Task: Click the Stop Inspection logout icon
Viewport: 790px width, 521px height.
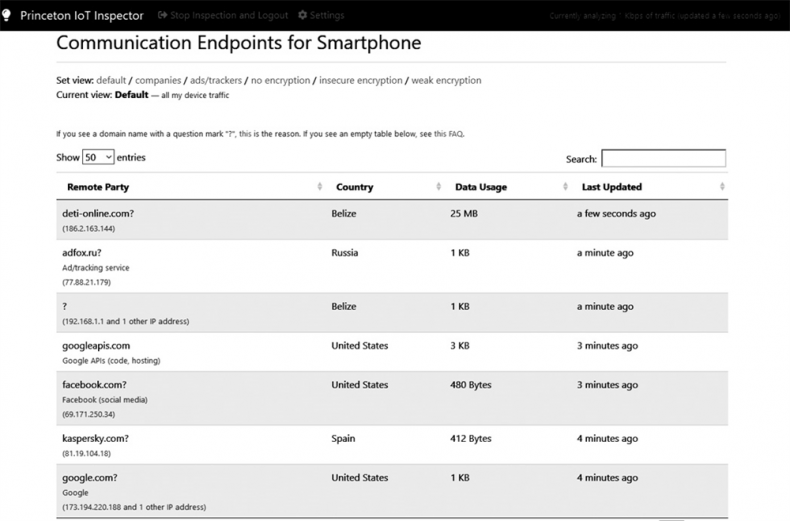Action: click(x=163, y=16)
